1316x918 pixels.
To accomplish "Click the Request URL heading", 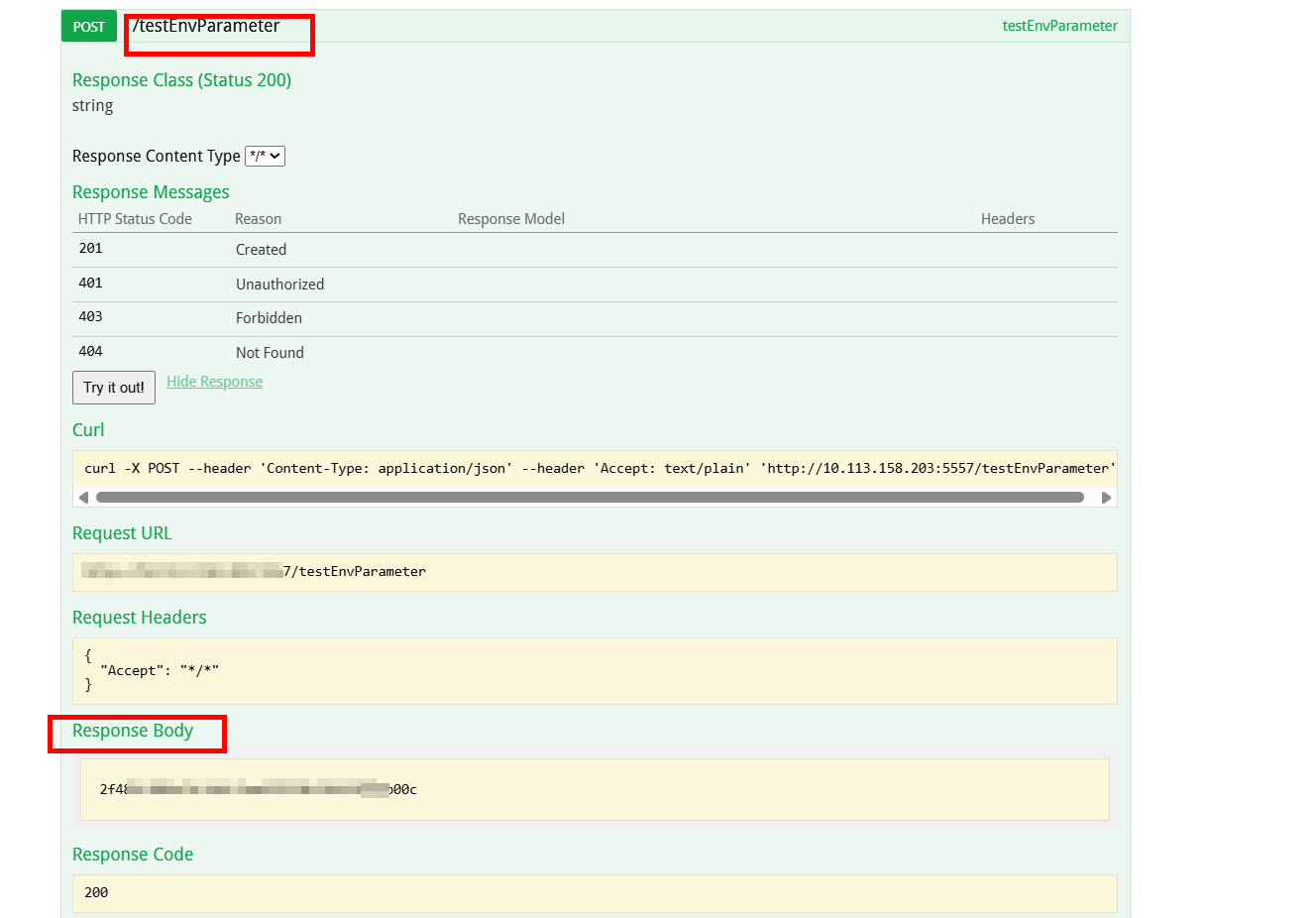I will coord(122,533).
